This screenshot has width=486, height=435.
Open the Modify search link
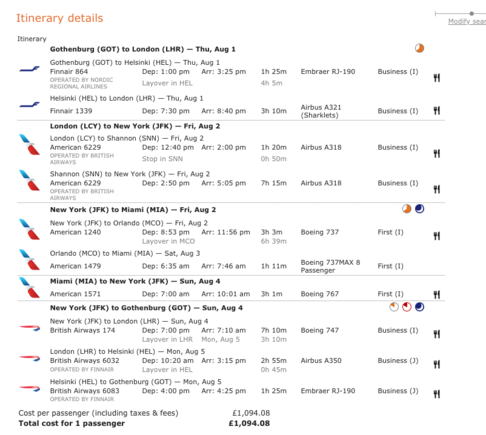(467, 21)
